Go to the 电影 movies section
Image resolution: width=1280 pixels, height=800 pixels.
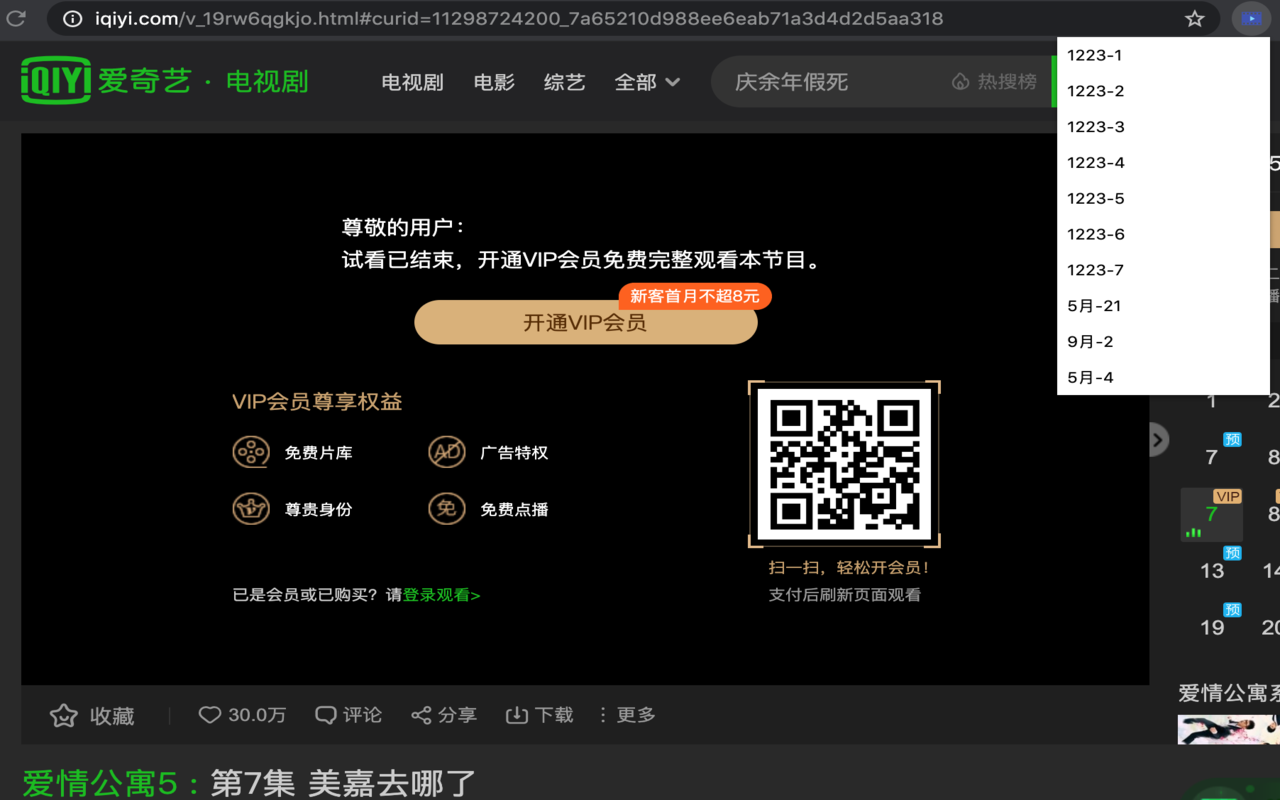pos(494,82)
